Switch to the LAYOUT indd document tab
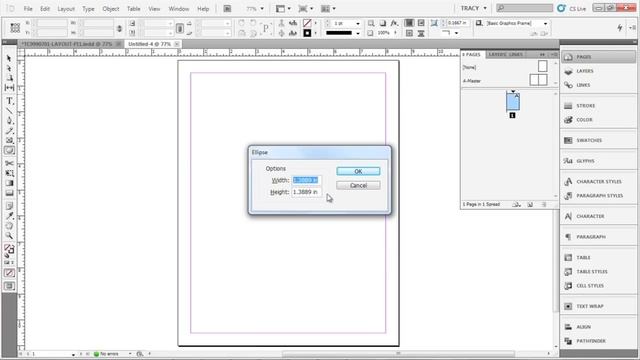640x360 pixels. tap(66, 44)
